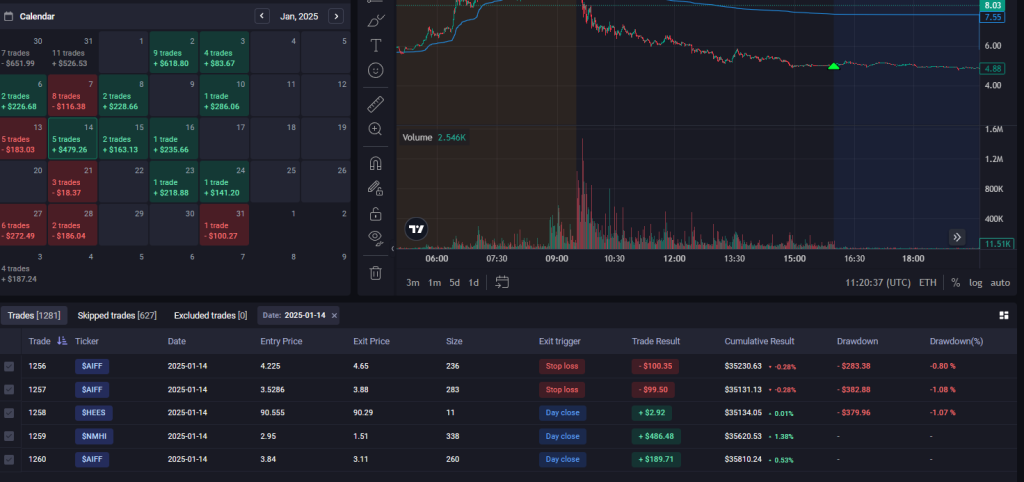Sort by Trade Result column header
1024x482 pixels.
[656, 341]
